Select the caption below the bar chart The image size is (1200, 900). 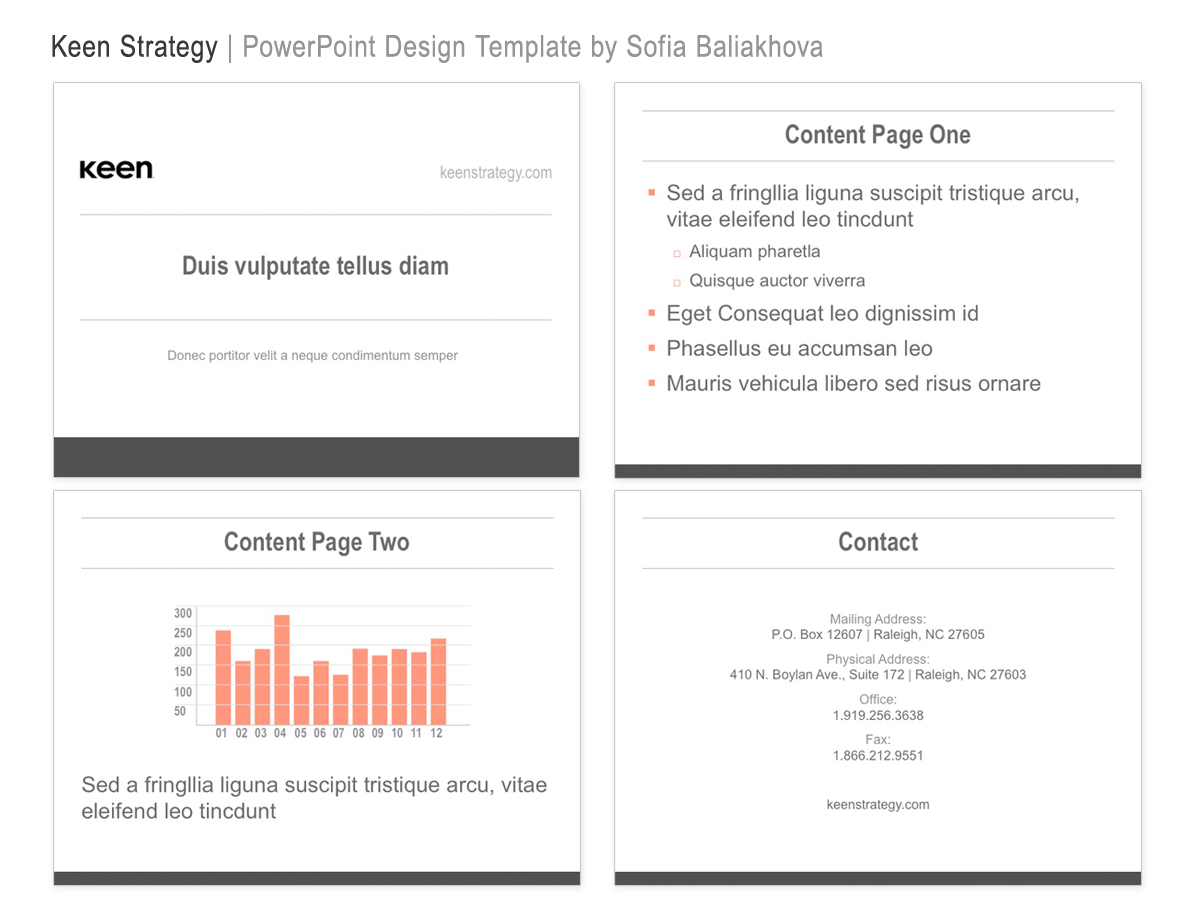(x=314, y=798)
